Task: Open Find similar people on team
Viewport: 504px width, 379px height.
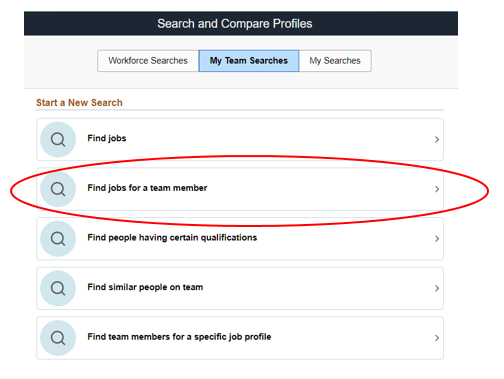Action: click(240, 288)
